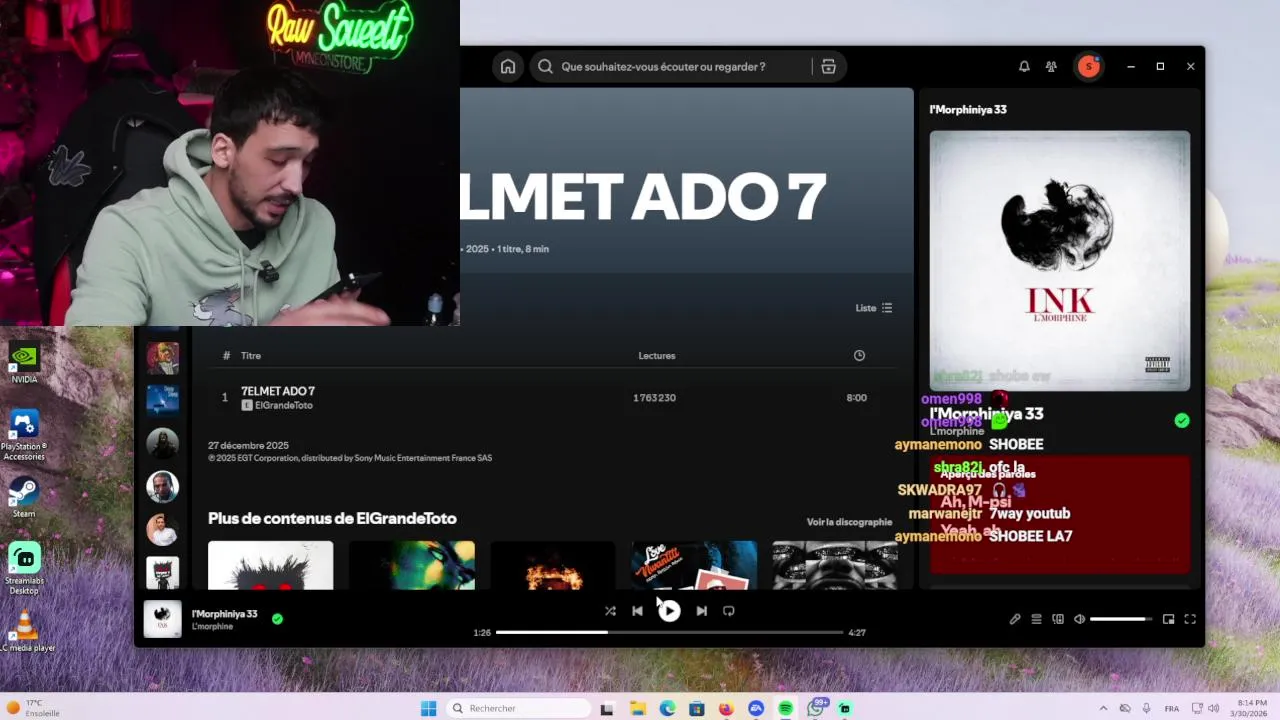Skip to the previous track

pos(637,611)
